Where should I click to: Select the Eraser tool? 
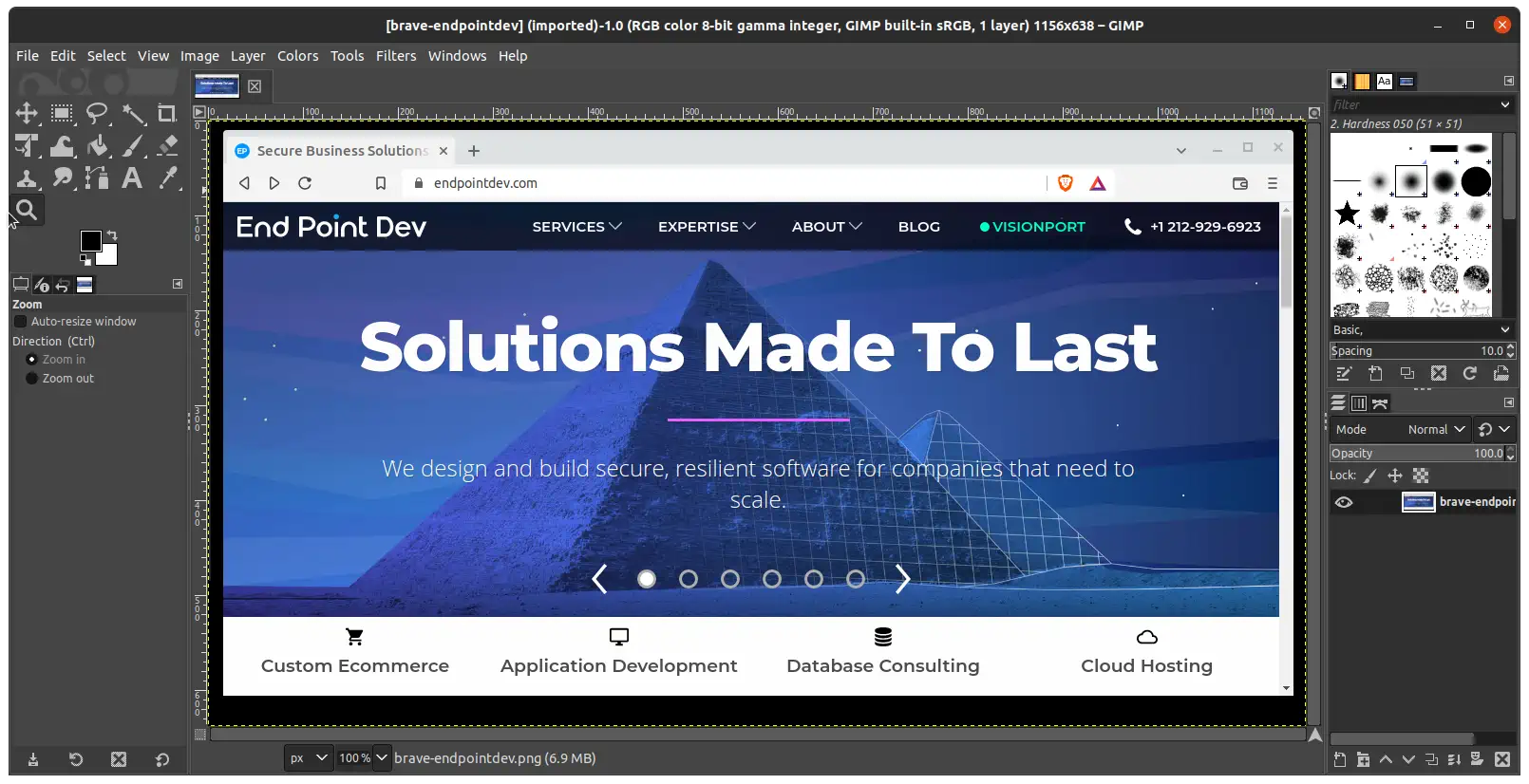[x=167, y=146]
